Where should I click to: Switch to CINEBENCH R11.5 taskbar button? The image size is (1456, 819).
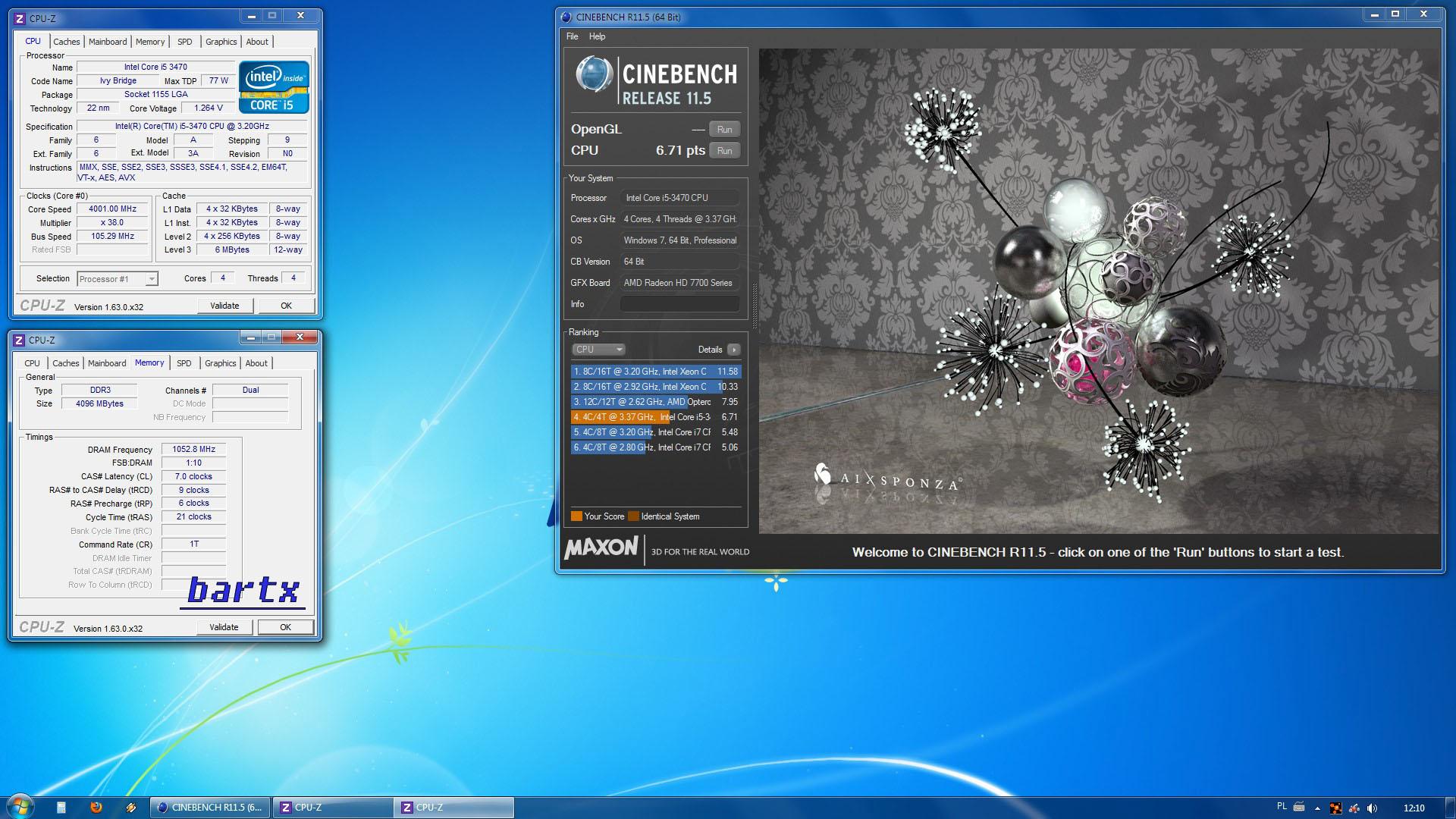click(210, 808)
